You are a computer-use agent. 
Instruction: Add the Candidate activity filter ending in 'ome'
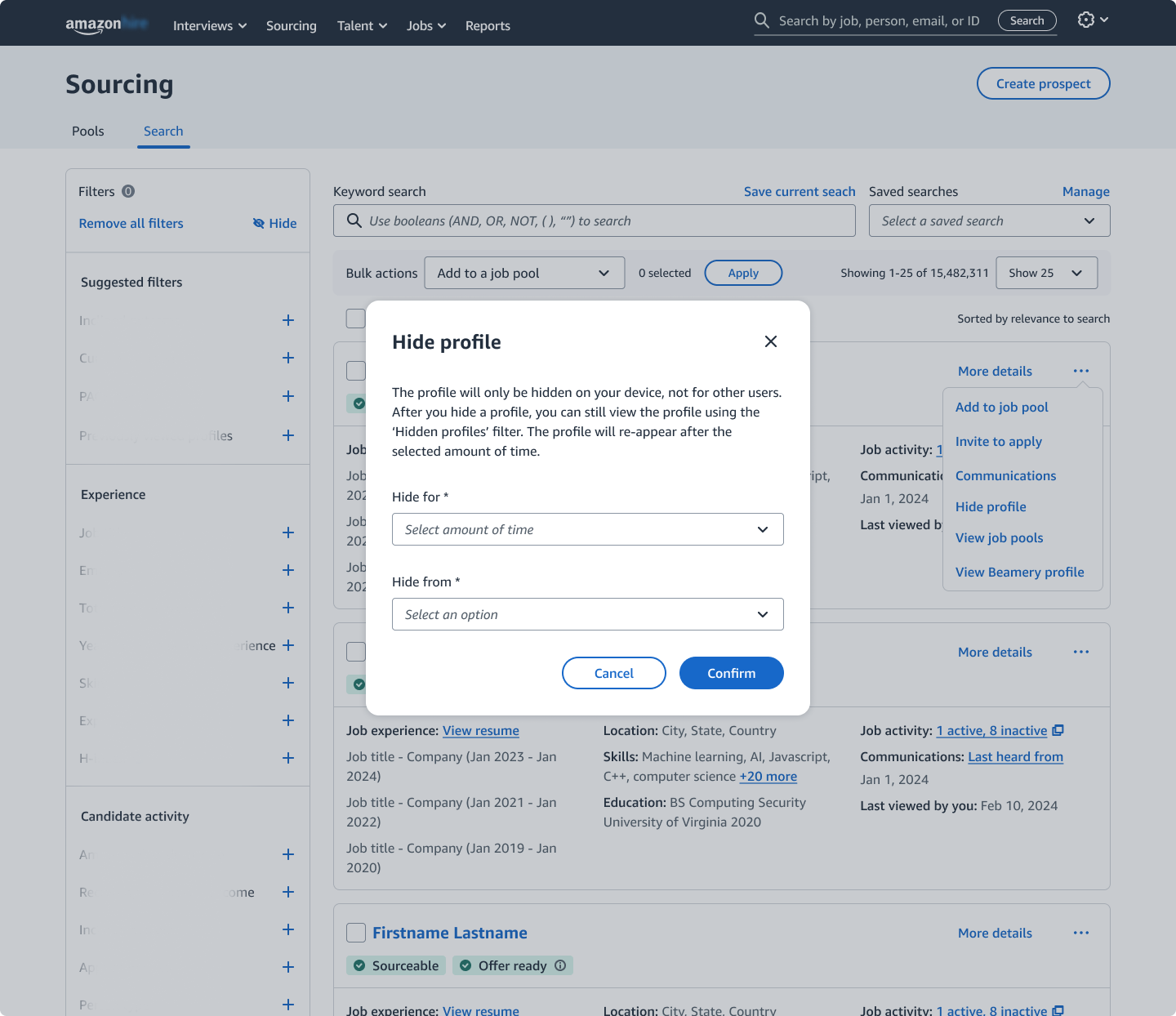(288, 892)
